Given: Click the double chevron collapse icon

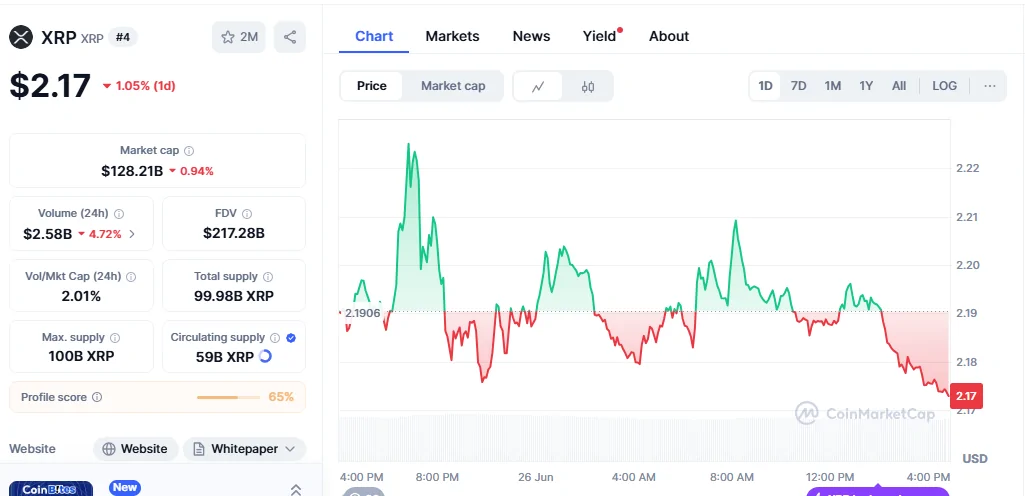Looking at the screenshot, I should [x=295, y=489].
